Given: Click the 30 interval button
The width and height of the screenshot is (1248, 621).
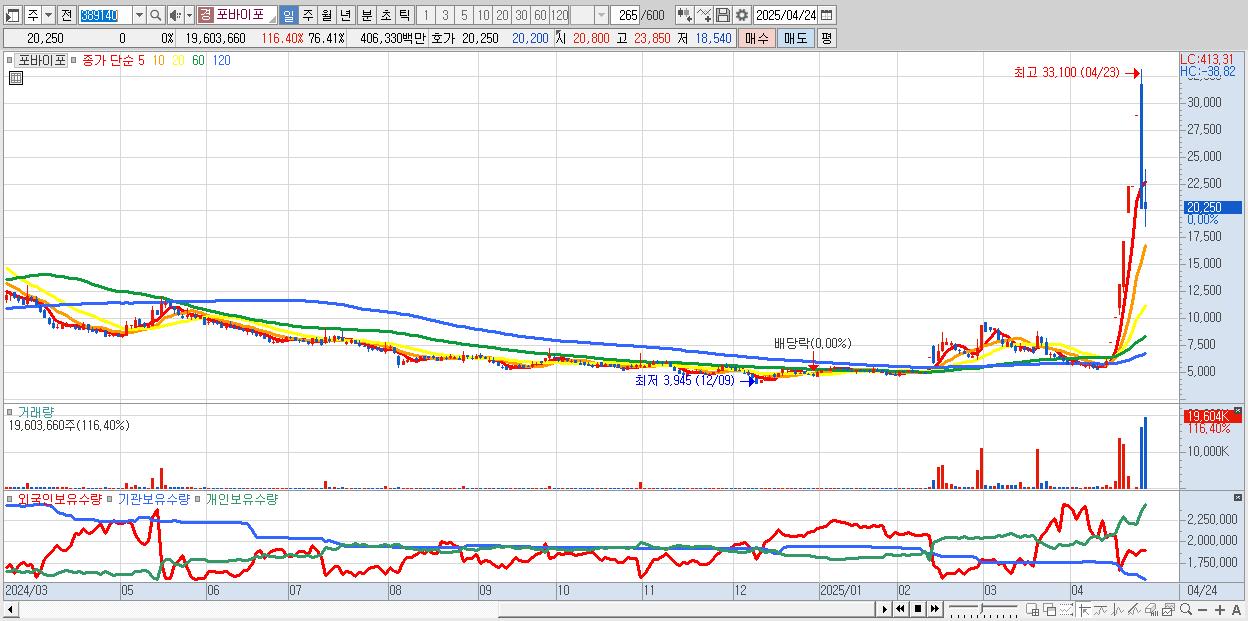Looking at the screenshot, I should coord(521,15).
